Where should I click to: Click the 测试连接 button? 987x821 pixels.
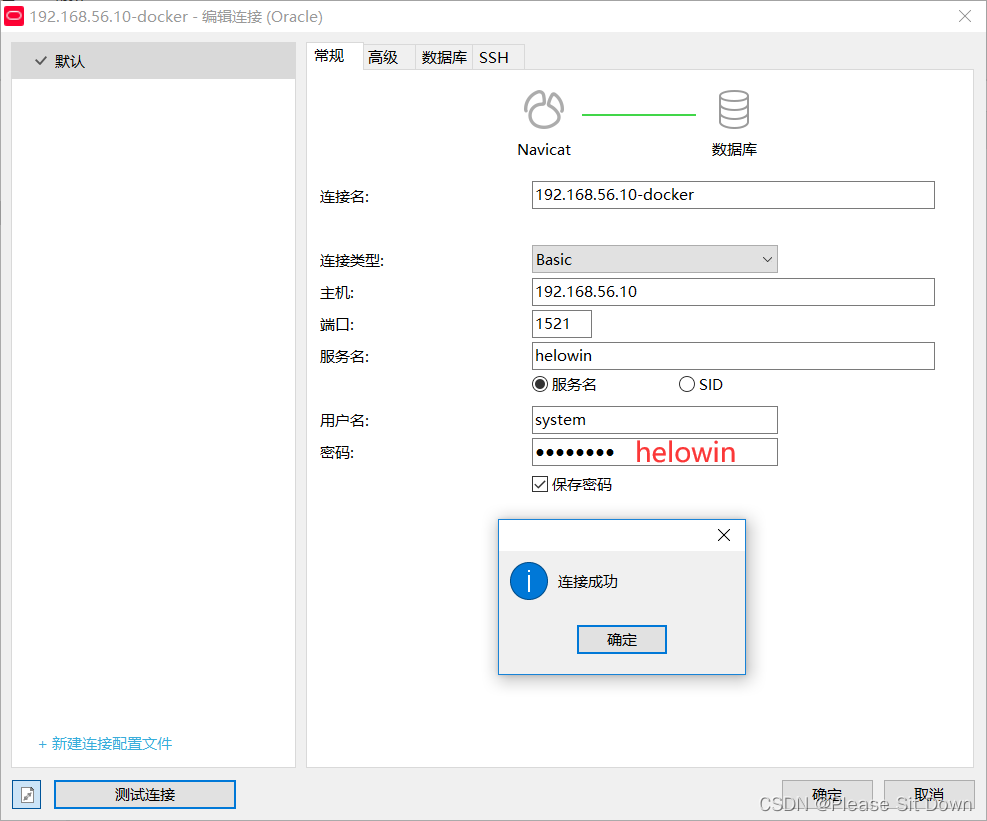(x=144, y=794)
